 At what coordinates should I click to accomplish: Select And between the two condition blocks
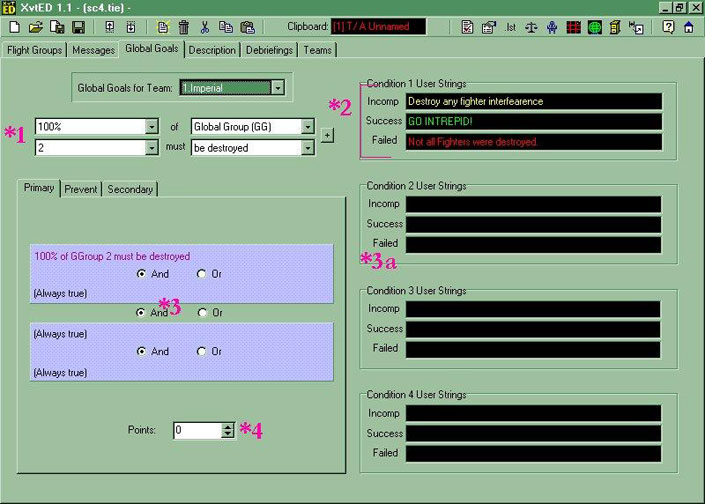pyautogui.click(x=141, y=312)
